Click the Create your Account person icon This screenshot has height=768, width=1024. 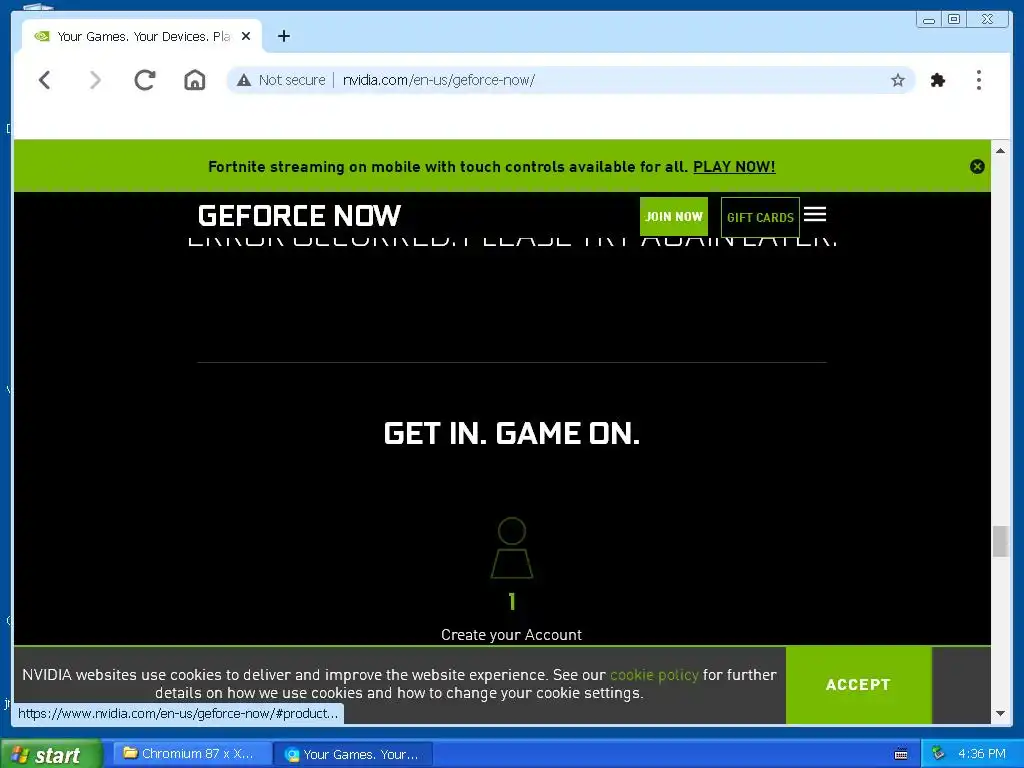pos(511,548)
